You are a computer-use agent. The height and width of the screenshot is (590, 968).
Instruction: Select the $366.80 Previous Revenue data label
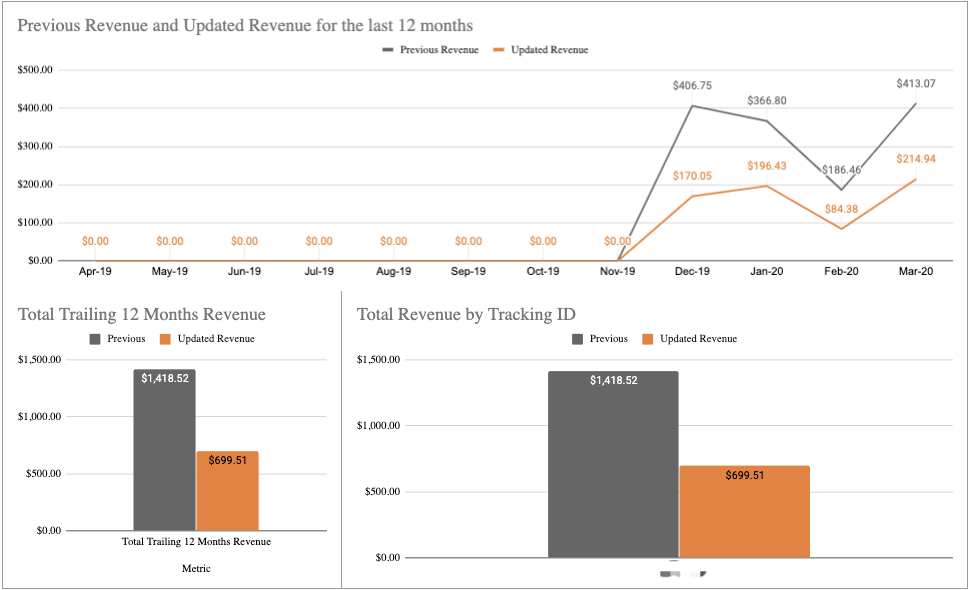pyautogui.click(x=767, y=101)
